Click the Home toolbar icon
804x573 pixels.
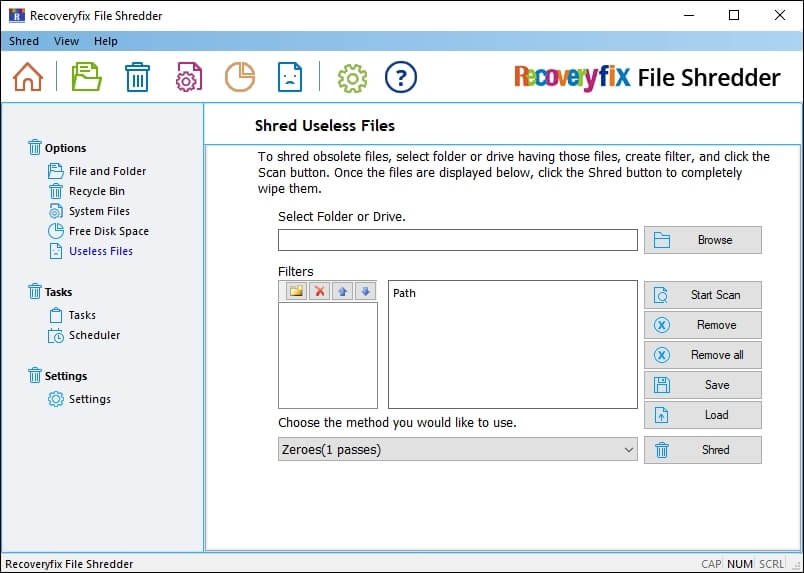pyautogui.click(x=28, y=77)
